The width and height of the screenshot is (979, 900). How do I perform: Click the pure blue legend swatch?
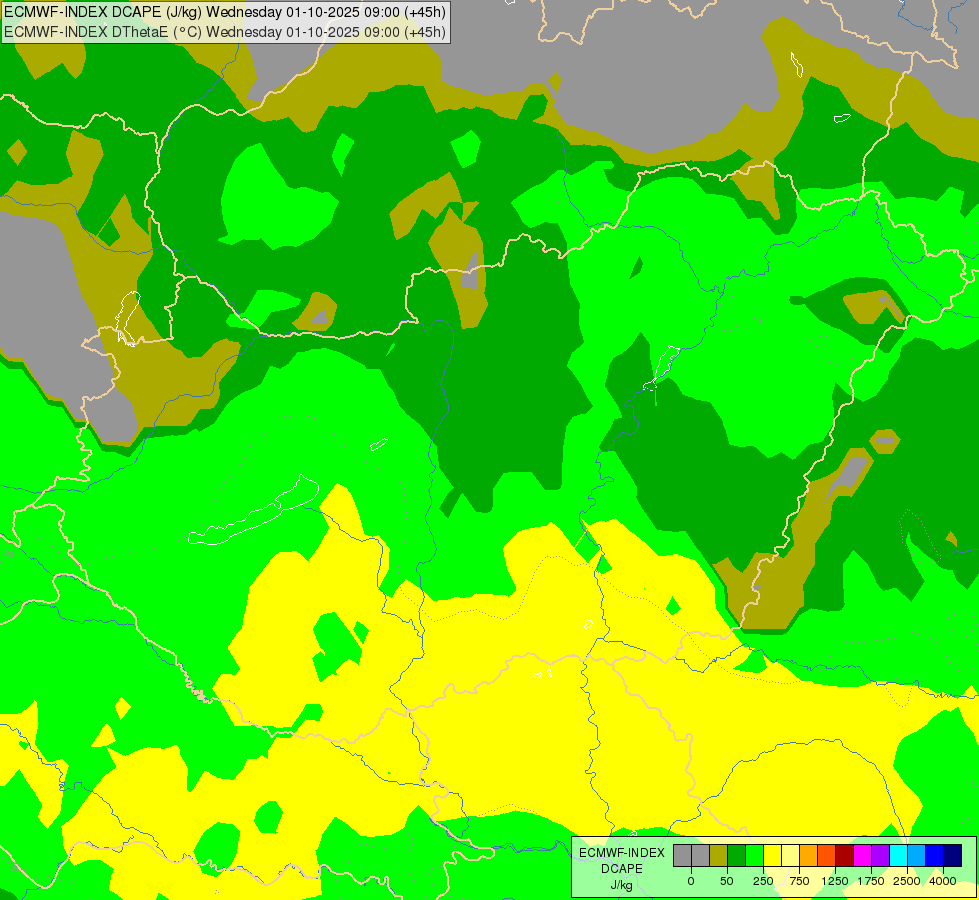934,855
